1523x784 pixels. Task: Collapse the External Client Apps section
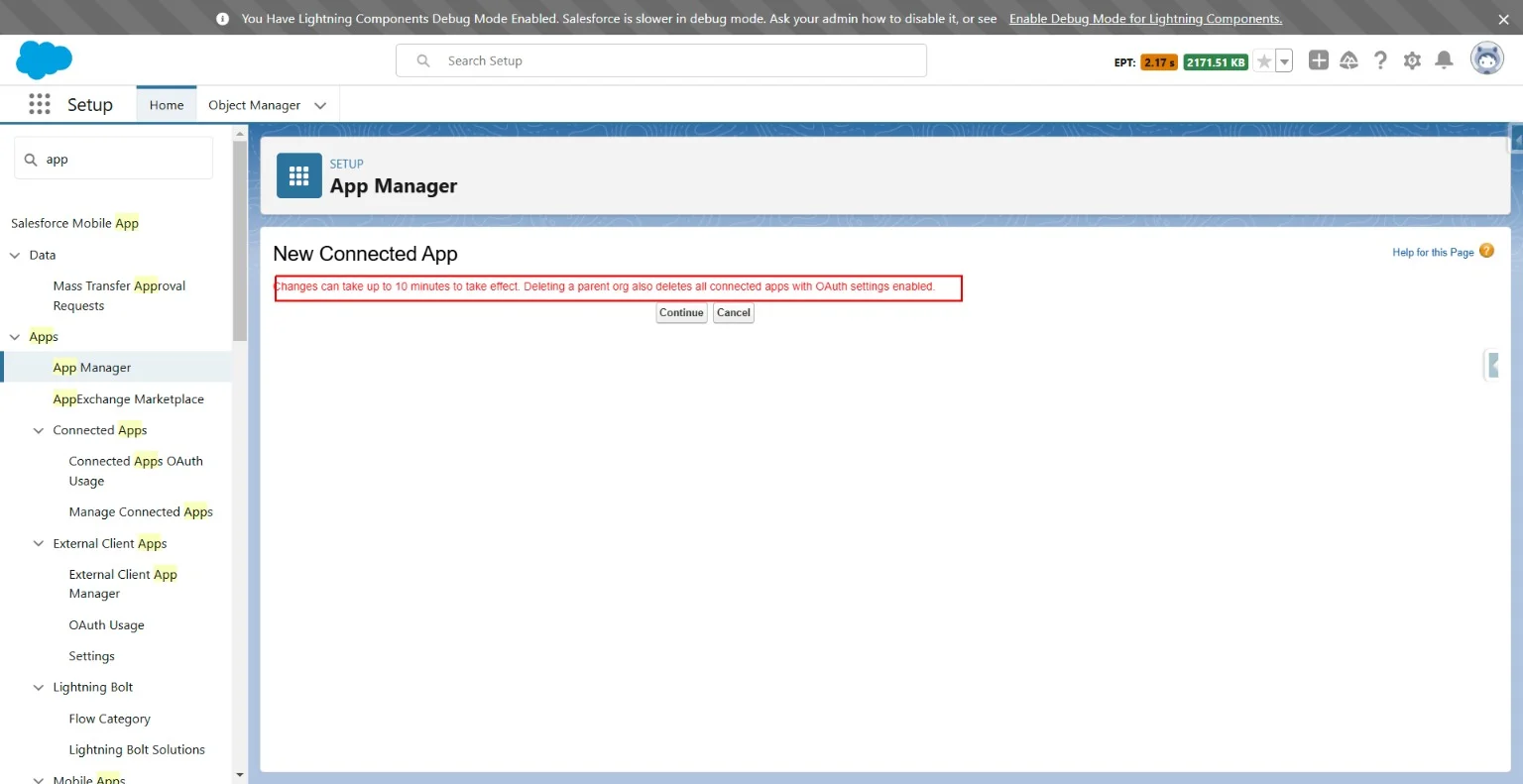[39, 543]
